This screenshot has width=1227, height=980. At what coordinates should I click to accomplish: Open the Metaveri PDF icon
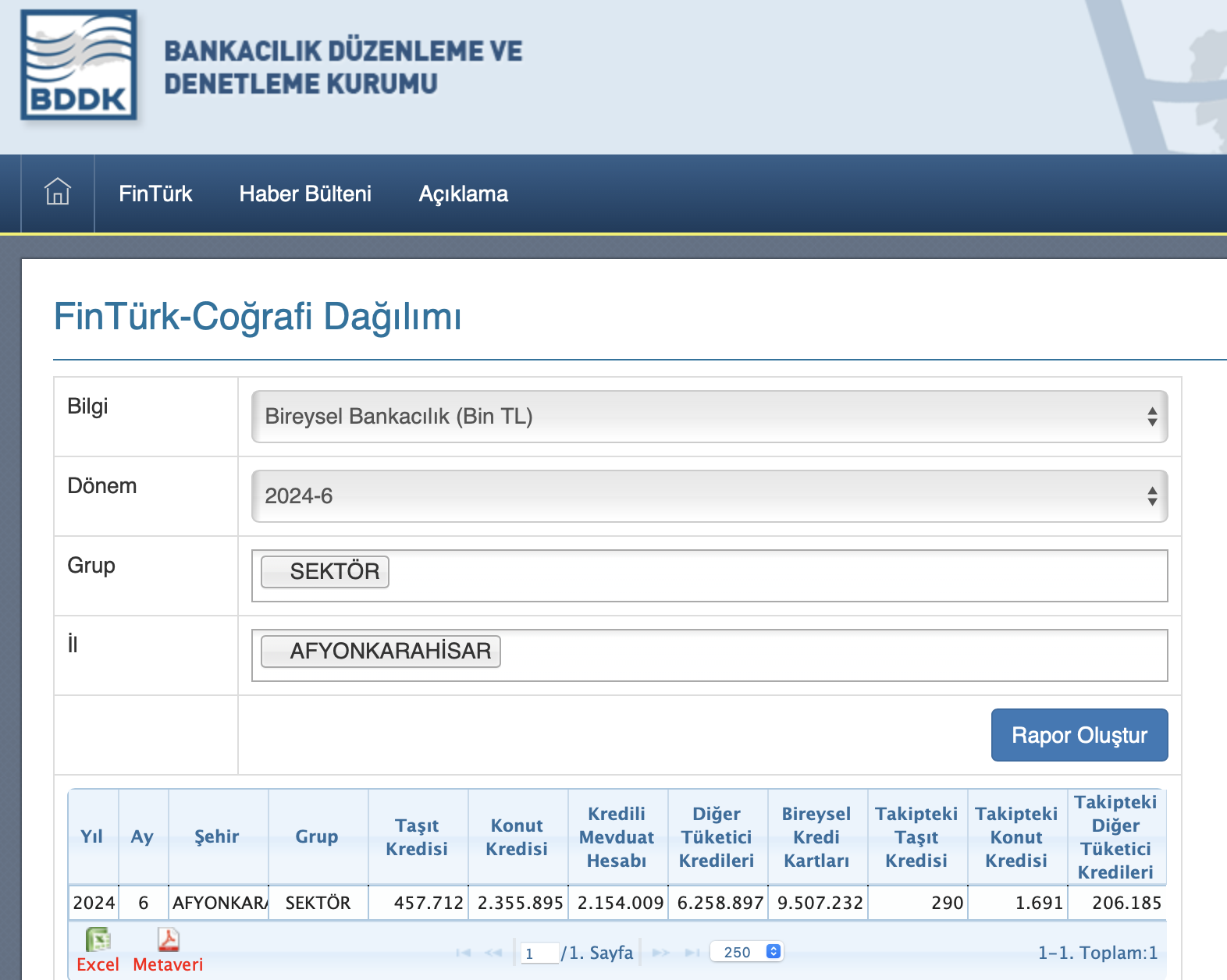[x=168, y=939]
